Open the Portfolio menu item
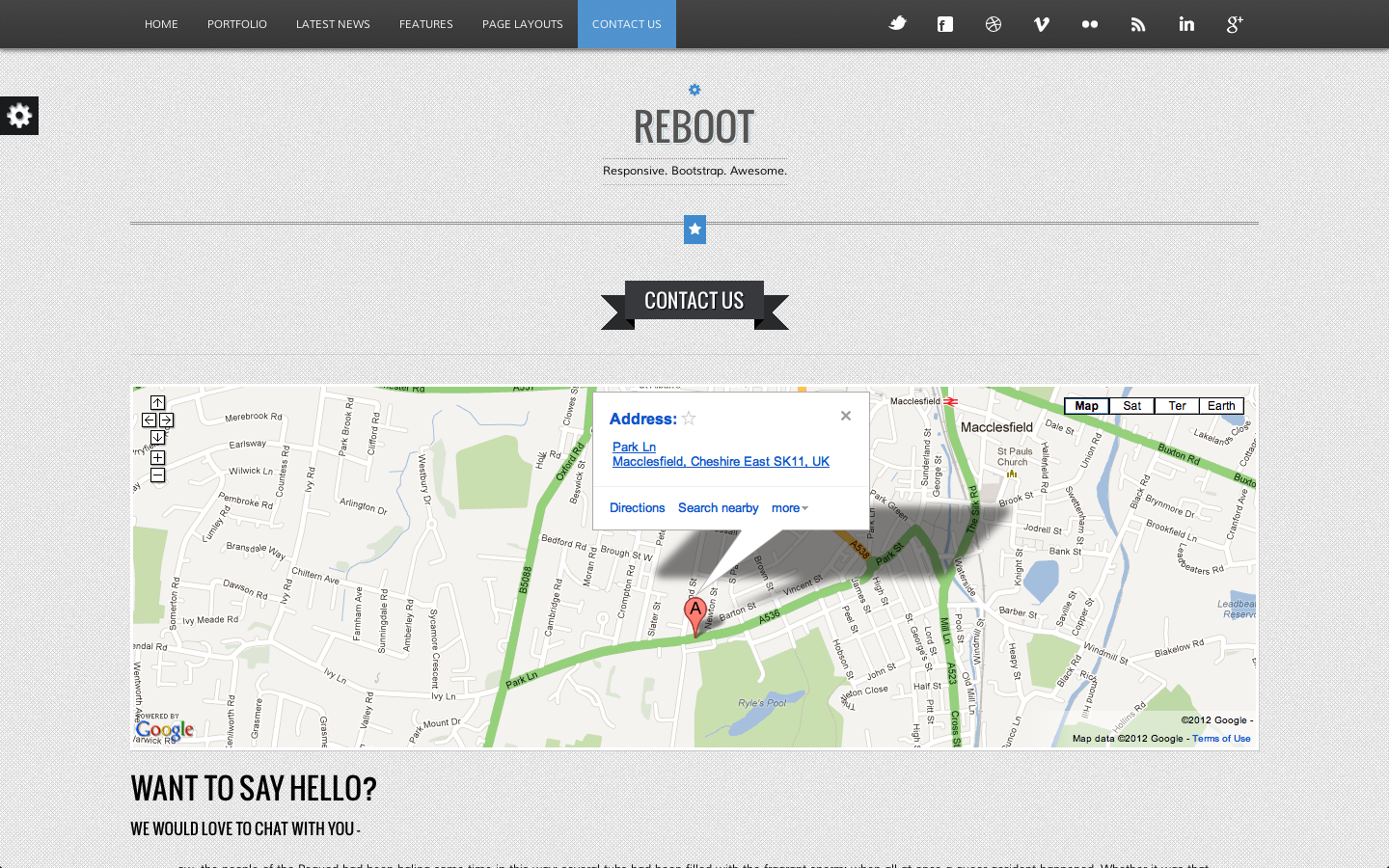Screen dimensions: 1389x868 (236, 24)
